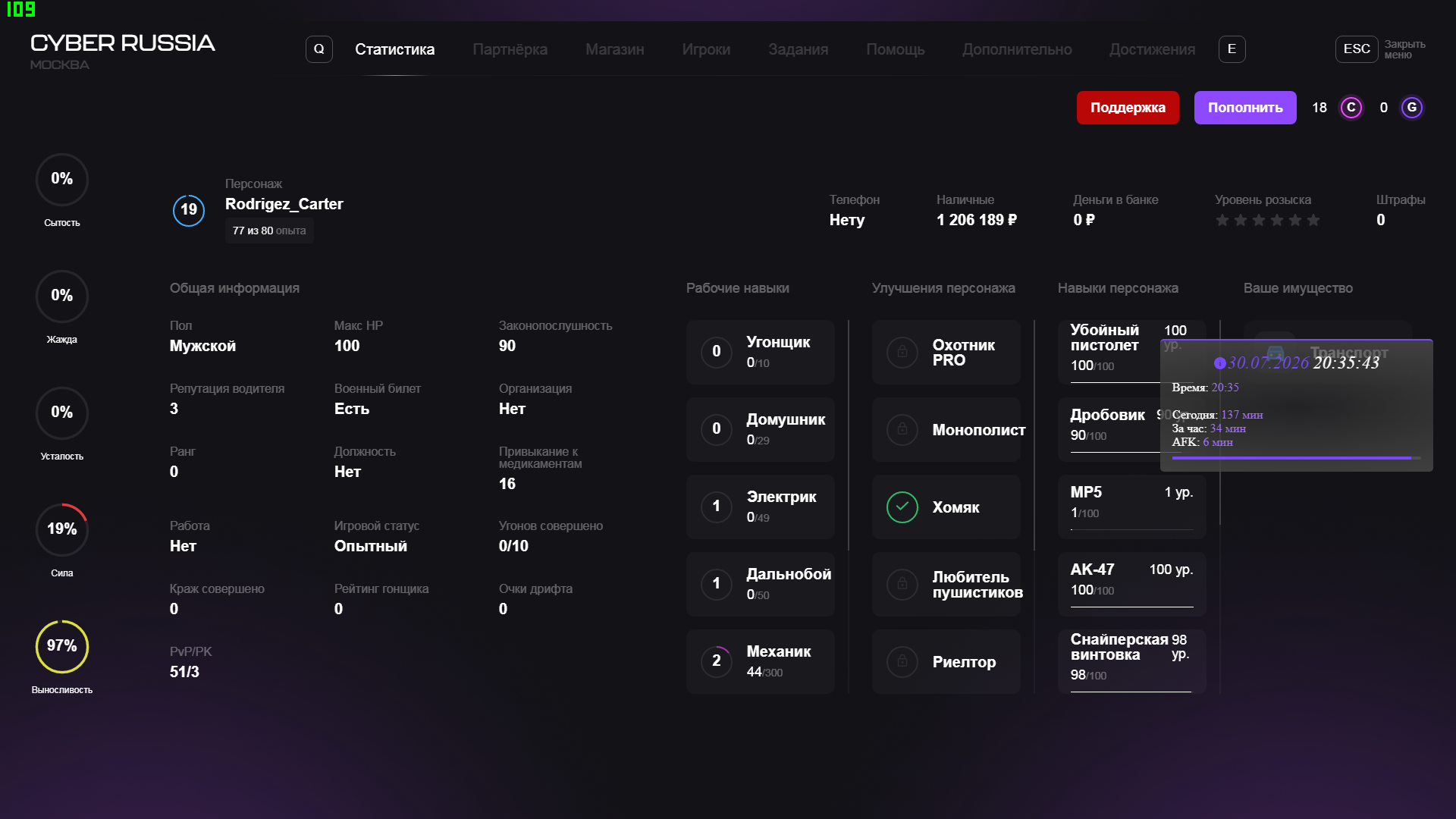
Task: Open the Магазин tab
Action: 615,49
